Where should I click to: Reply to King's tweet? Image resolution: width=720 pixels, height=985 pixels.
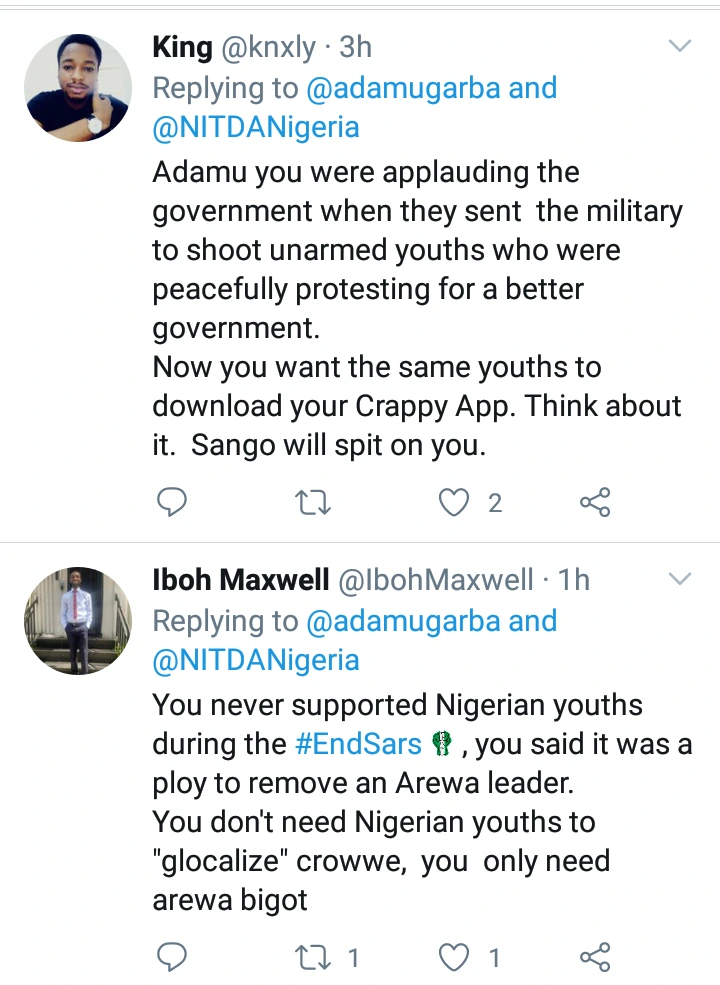173,503
